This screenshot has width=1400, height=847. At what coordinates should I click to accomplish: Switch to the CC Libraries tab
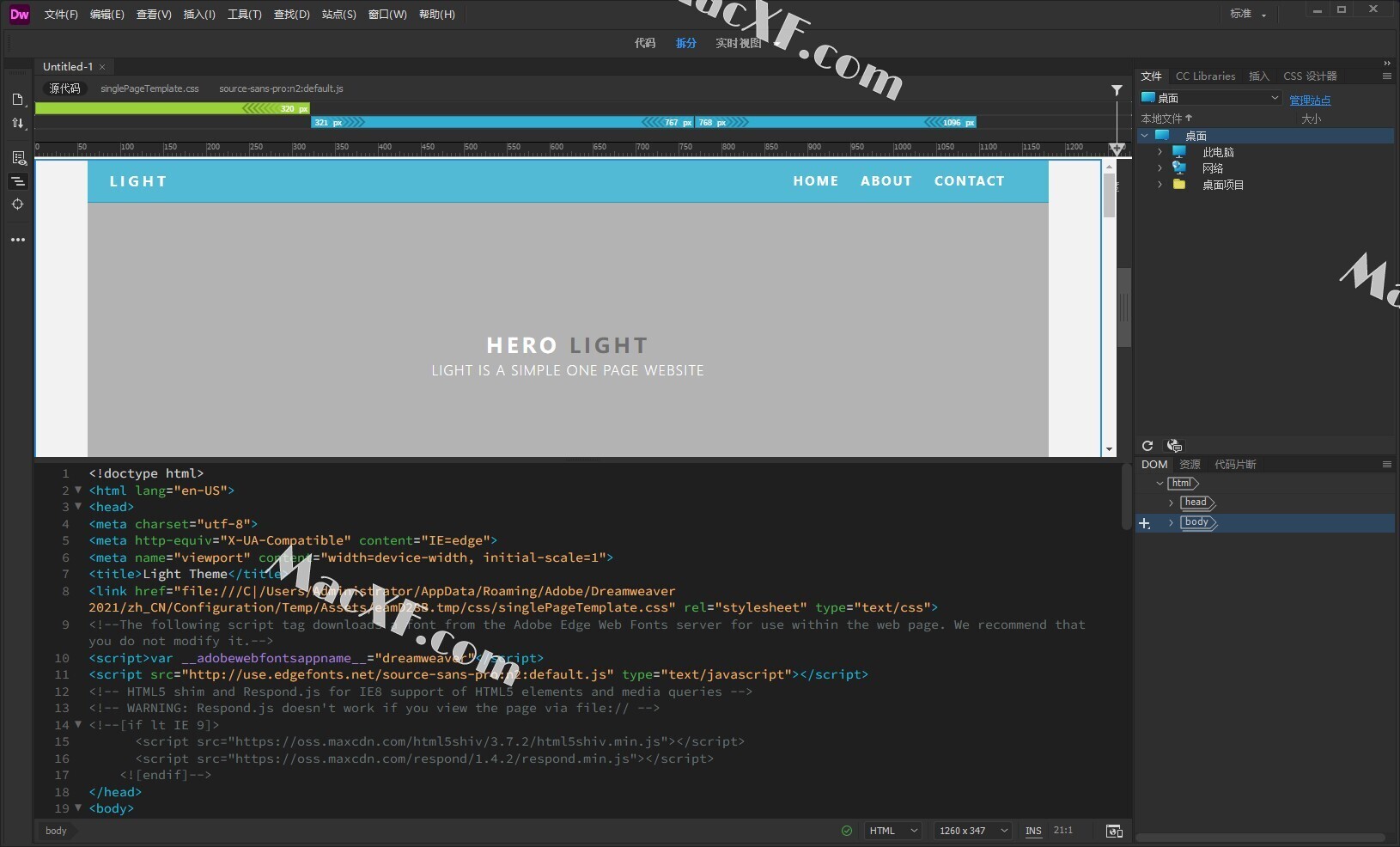[1205, 76]
